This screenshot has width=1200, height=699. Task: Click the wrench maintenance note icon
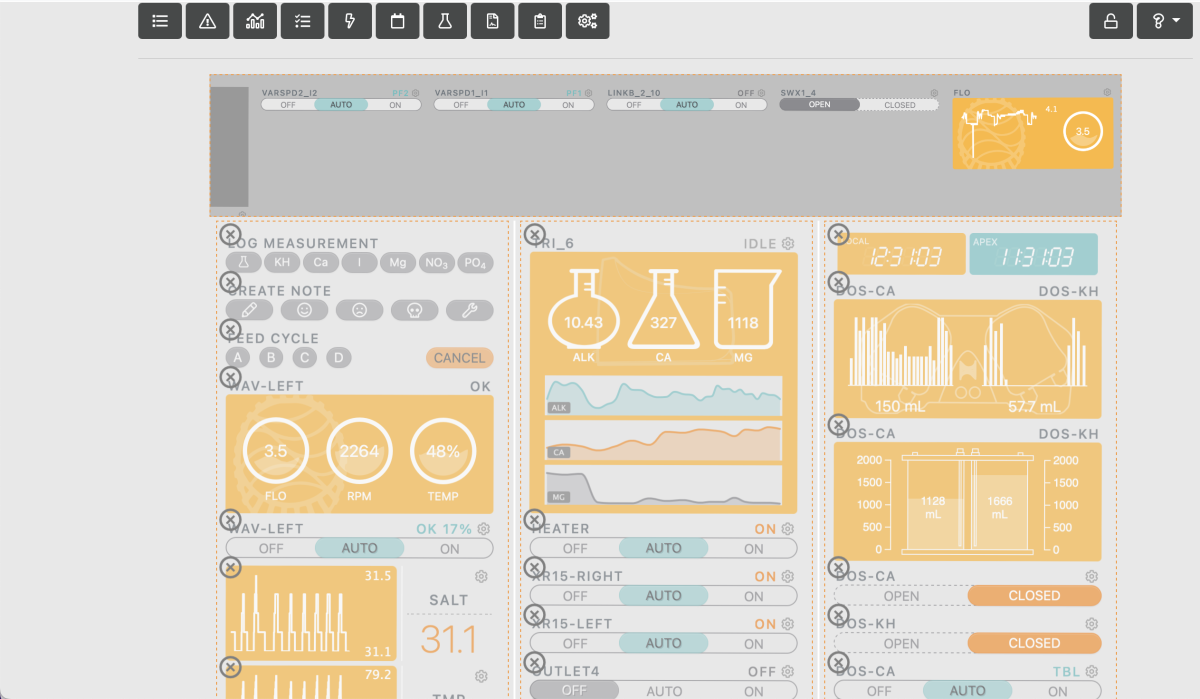[x=469, y=310]
